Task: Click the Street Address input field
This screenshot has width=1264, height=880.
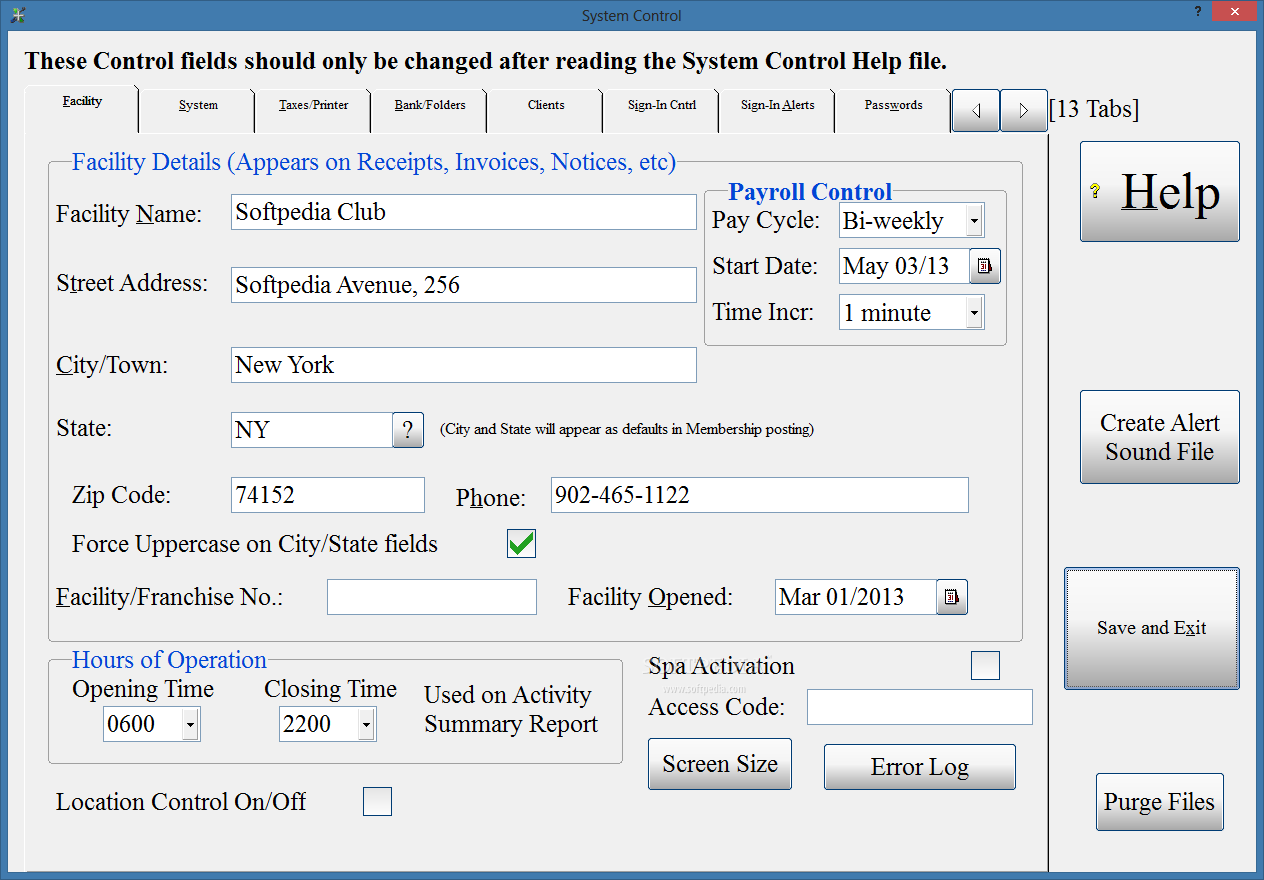Action: point(464,285)
